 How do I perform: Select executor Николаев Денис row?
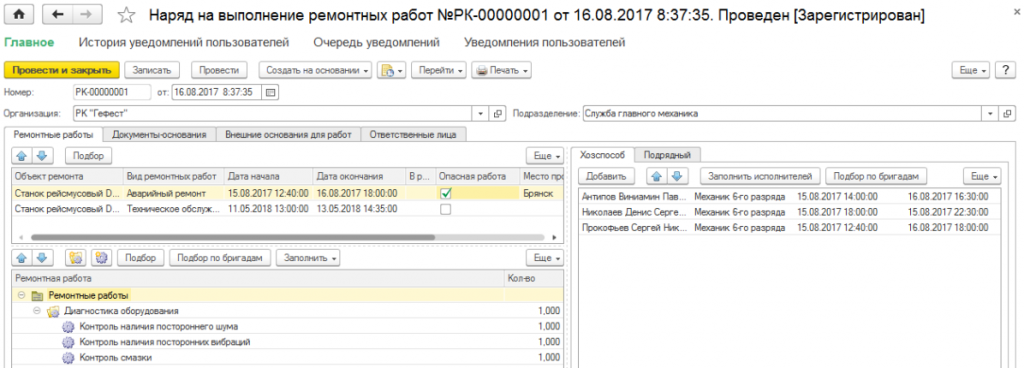point(789,211)
